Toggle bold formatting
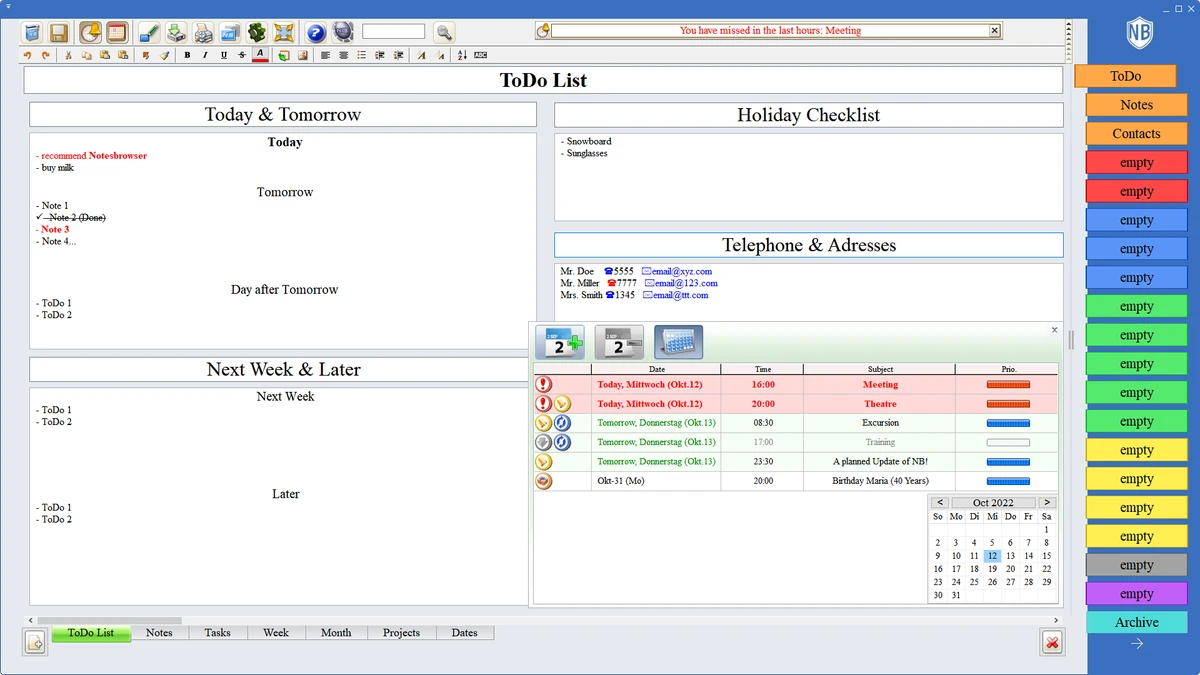The height and width of the screenshot is (675, 1200). 187,55
